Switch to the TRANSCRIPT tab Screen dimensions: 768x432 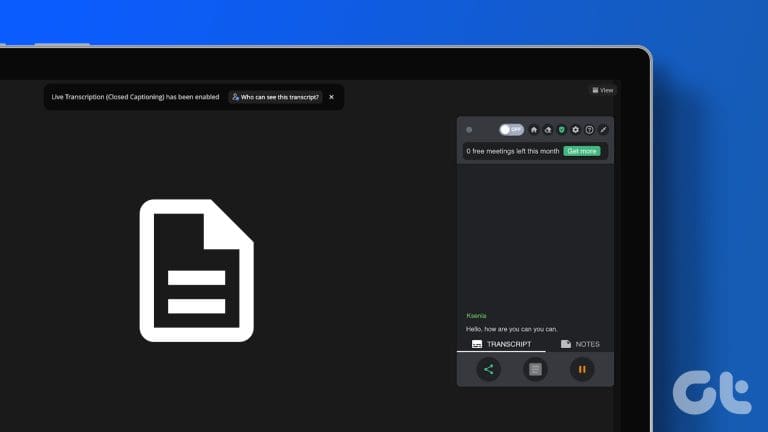pos(502,344)
